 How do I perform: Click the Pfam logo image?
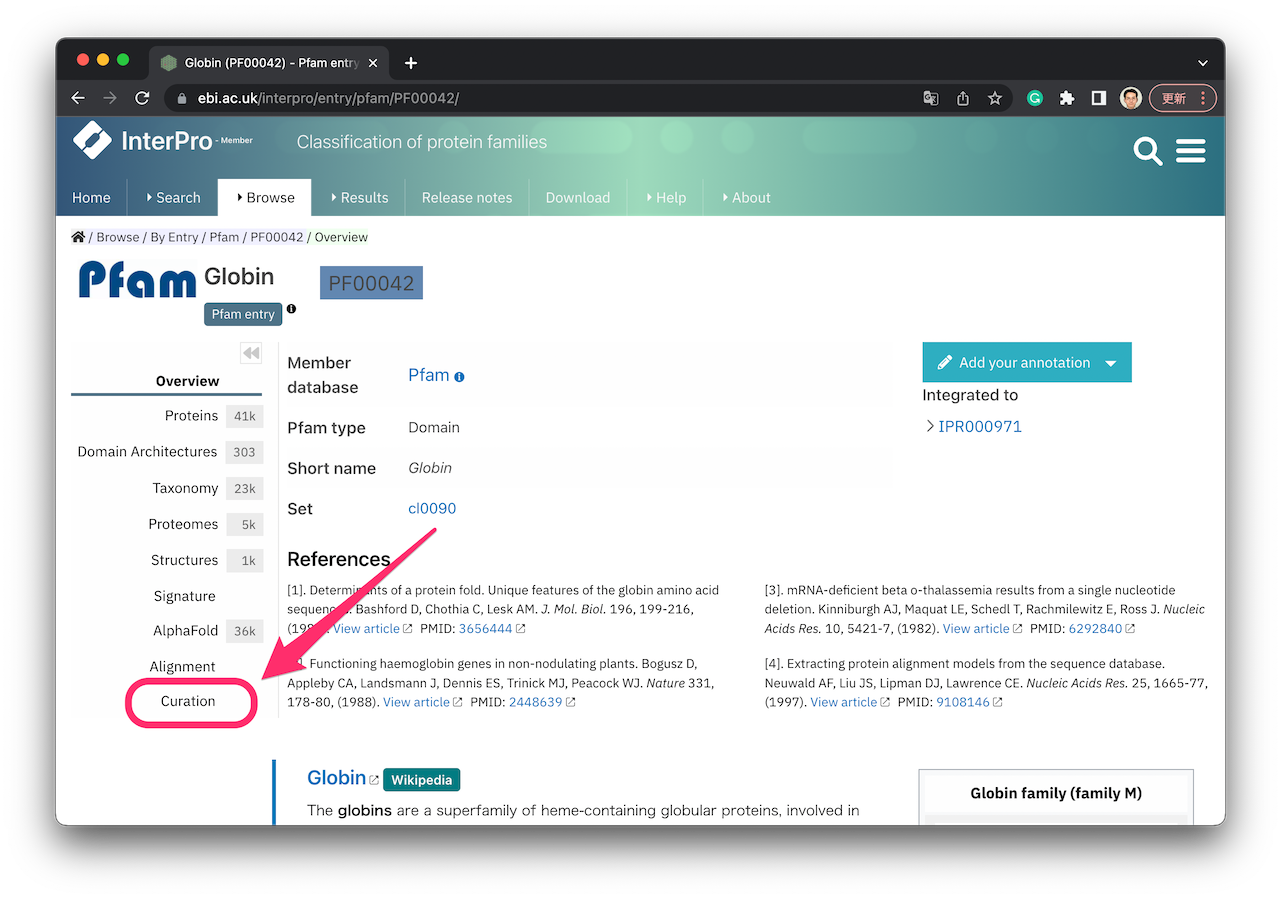click(138, 279)
